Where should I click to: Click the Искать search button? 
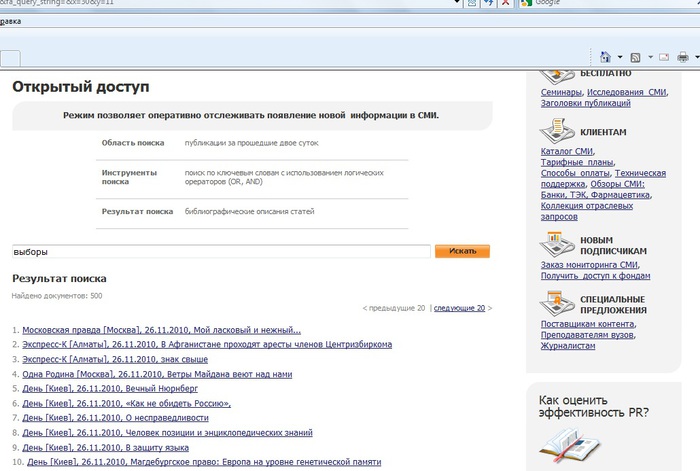(x=462, y=251)
